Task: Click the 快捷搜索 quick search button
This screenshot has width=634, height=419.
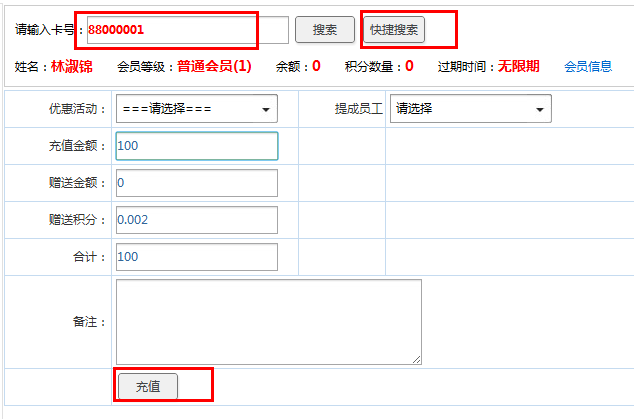Action: 394,30
